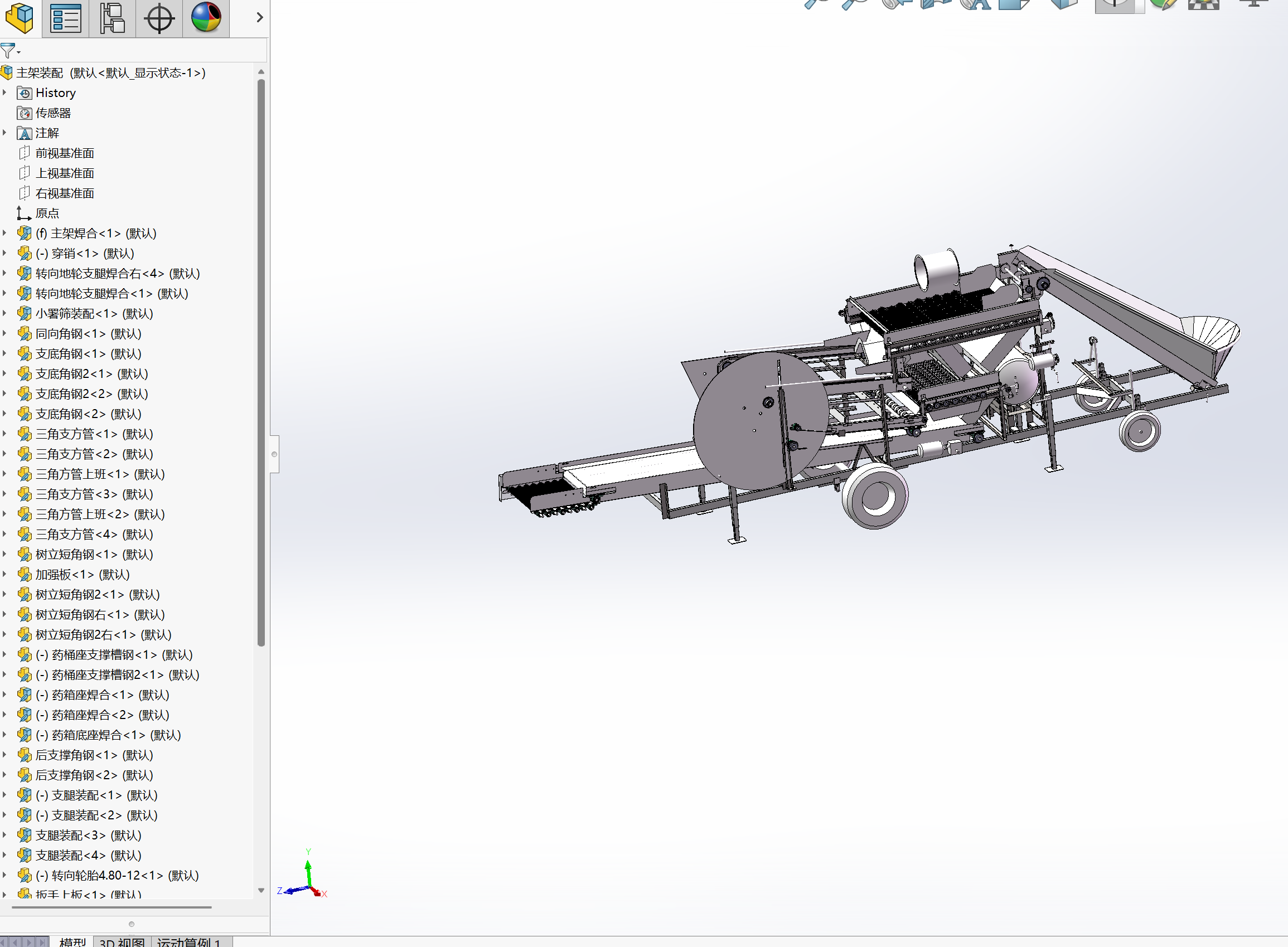1288x947 pixels.
Task: Open the FeatureManager design tree tab
Action: point(20,18)
